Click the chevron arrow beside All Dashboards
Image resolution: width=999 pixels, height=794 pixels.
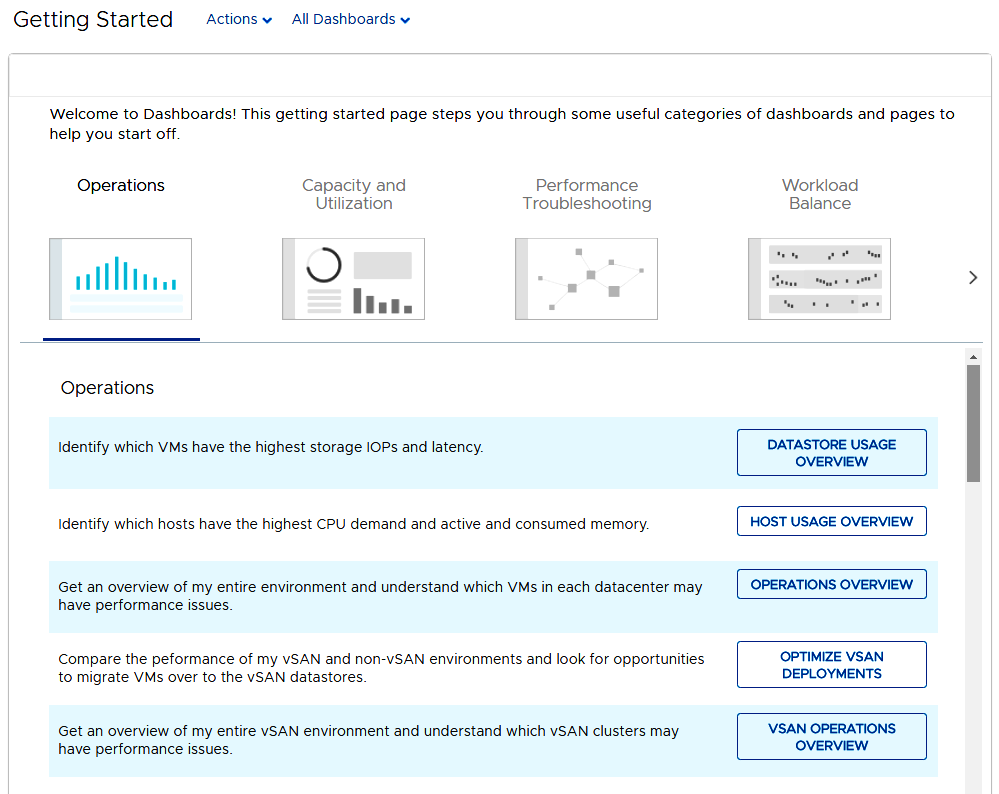click(x=405, y=21)
